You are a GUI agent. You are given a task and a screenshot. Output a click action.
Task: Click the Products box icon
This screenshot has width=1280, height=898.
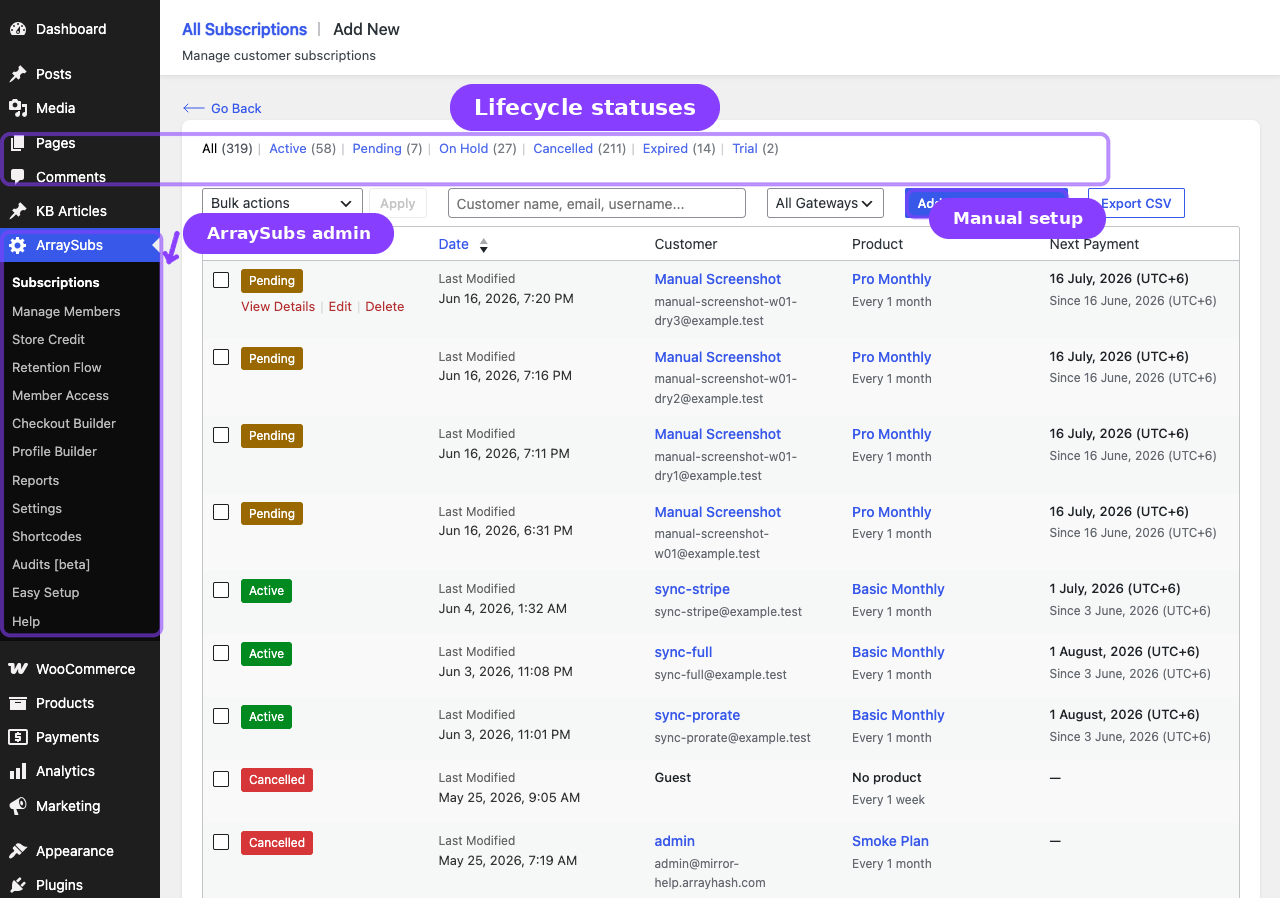(18, 703)
